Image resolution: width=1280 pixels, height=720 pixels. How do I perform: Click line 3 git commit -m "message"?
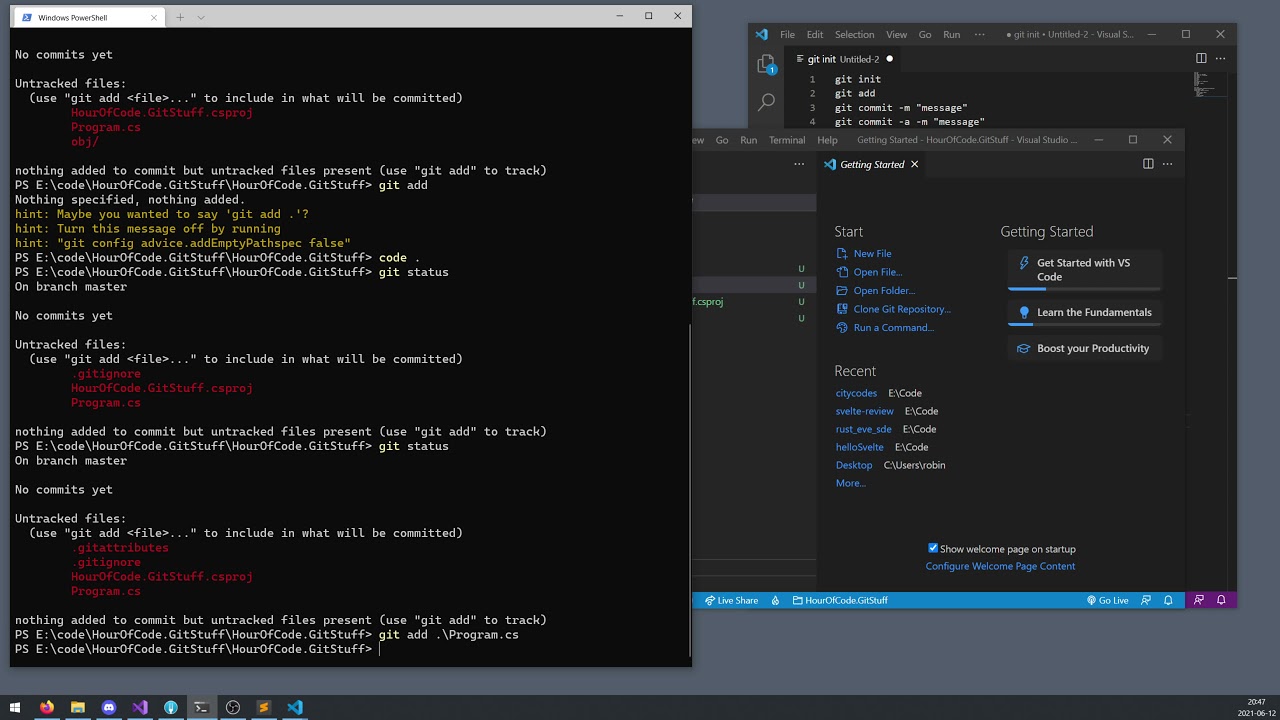tap(901, 107)
